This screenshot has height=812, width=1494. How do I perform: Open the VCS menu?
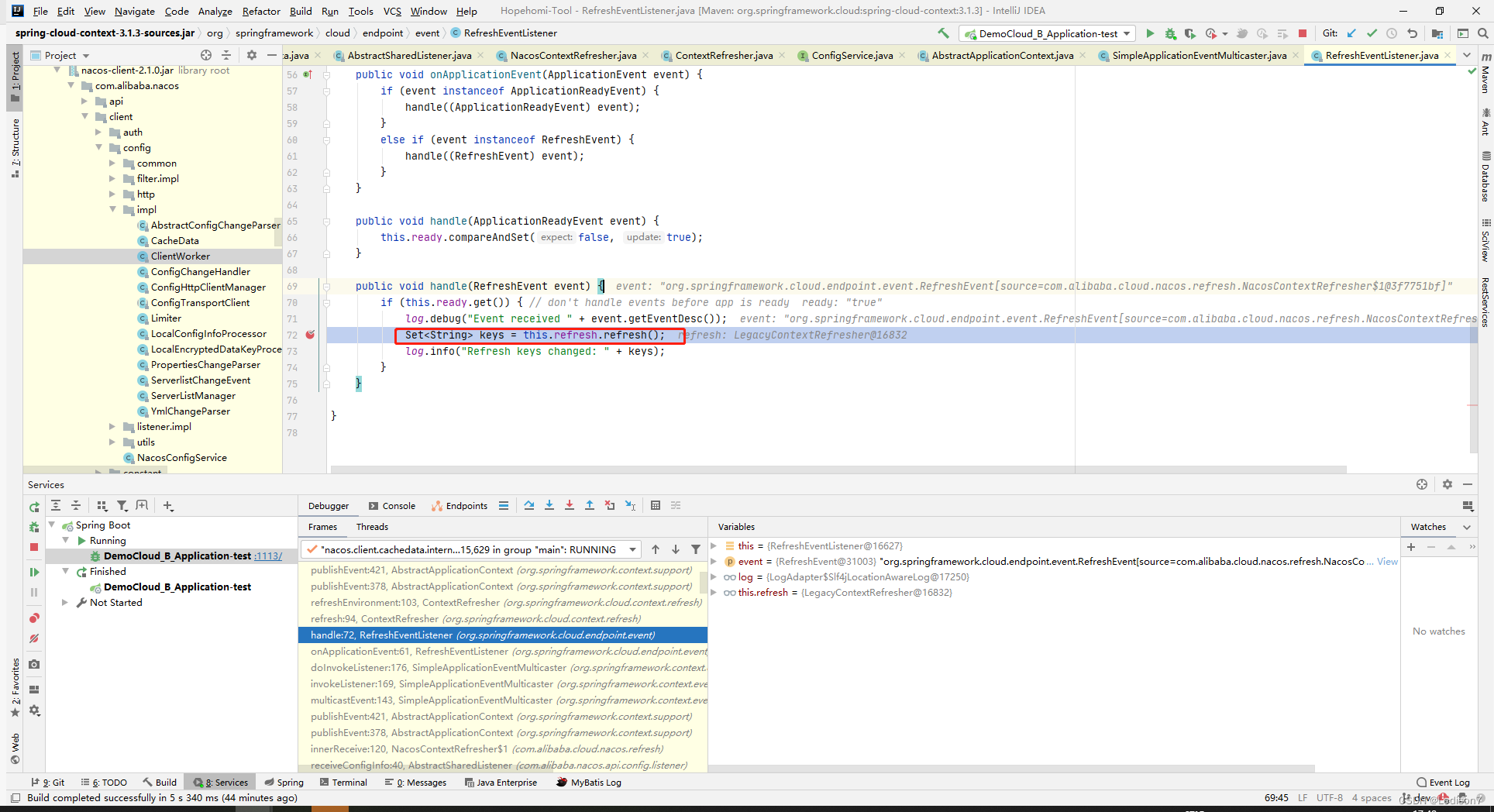pos(392,11)
